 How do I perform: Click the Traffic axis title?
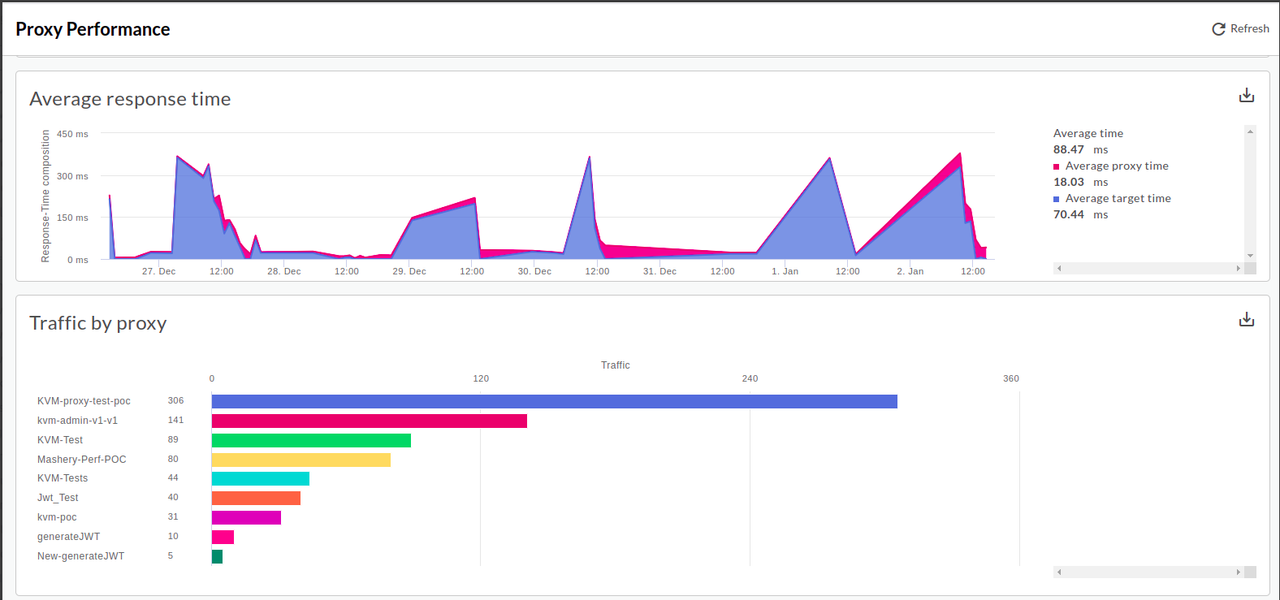615,365
